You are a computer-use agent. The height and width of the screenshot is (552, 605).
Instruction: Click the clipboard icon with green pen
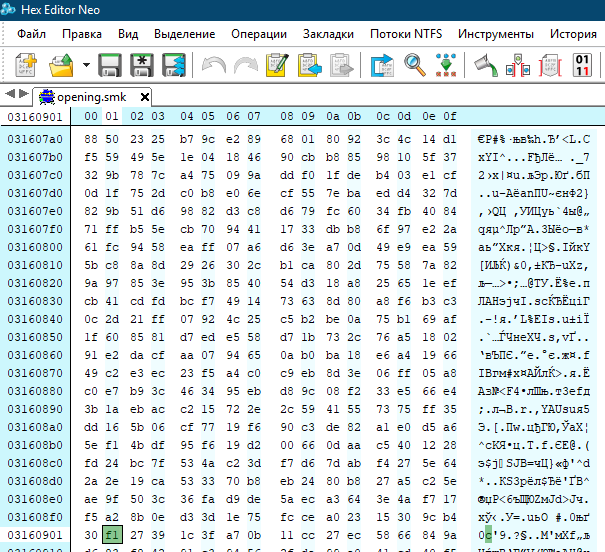pyautogui.click(x=277, y=65)
